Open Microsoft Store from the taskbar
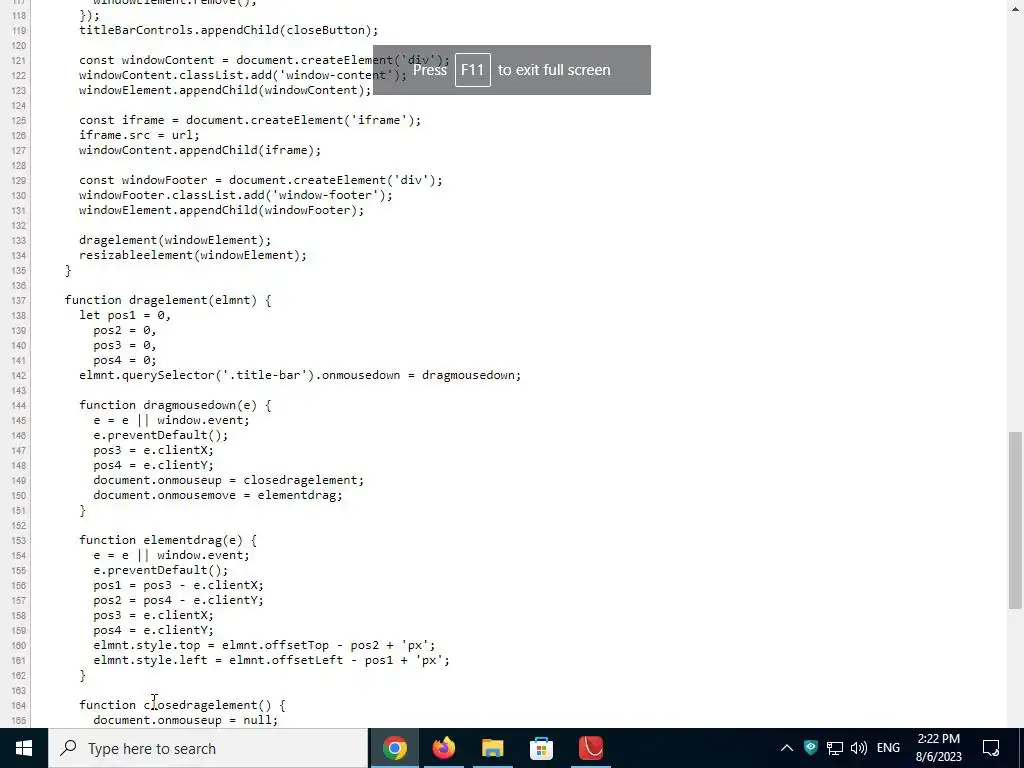The height and width of the screenshot is (768, 1024). [541, 748]
